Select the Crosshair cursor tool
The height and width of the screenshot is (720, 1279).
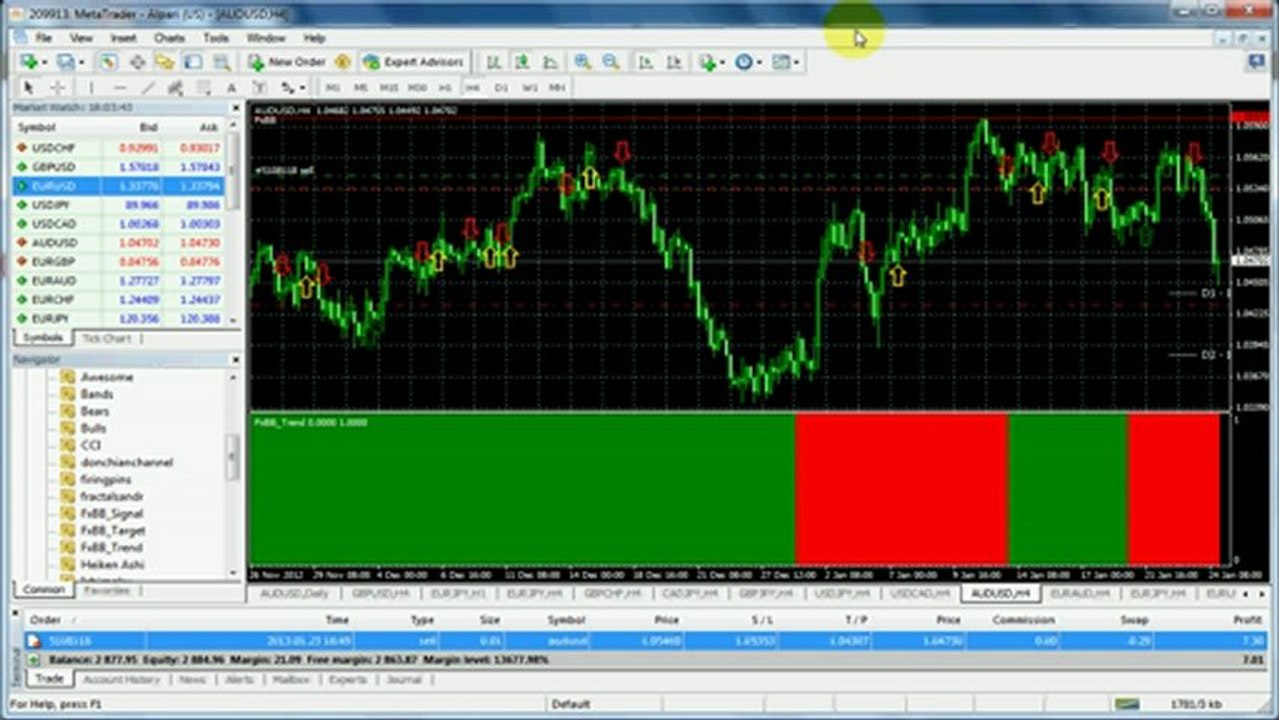pyautogui.click(x=57, y=88)
